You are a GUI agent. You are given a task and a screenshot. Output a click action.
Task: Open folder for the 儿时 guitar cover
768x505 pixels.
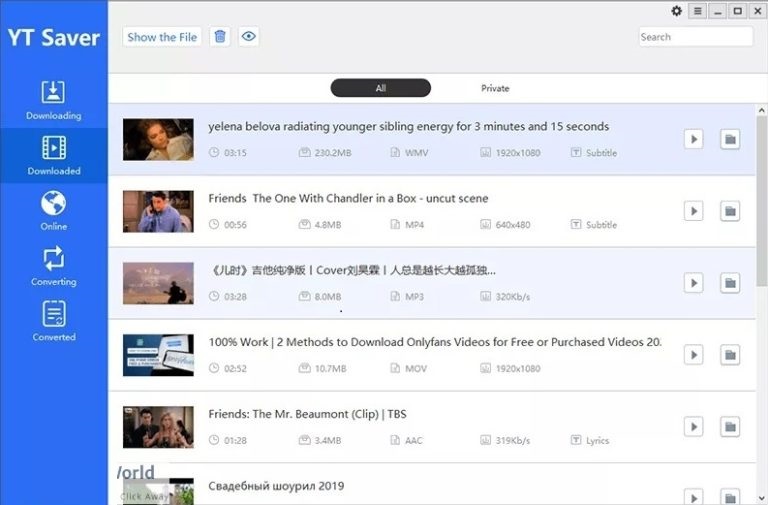pos(730,283)
